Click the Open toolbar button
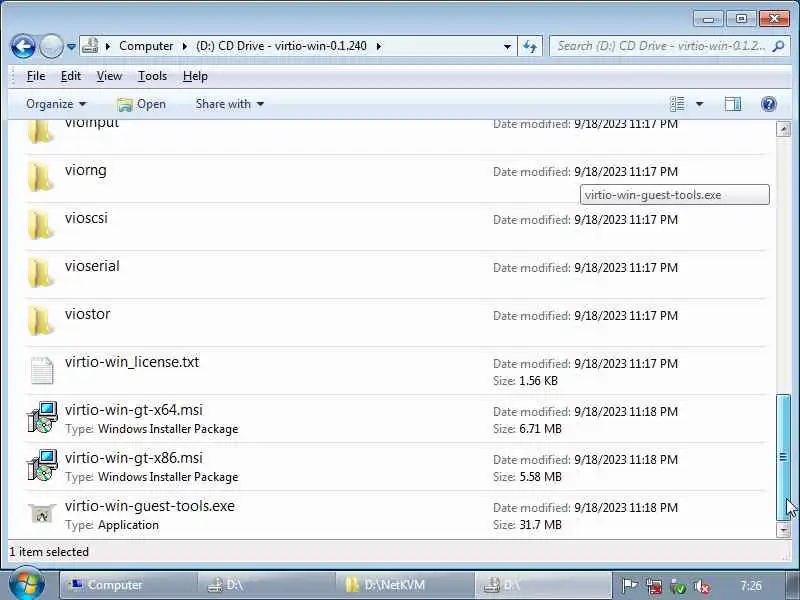This screenshot has width=800, height=600. pos(141,104)
